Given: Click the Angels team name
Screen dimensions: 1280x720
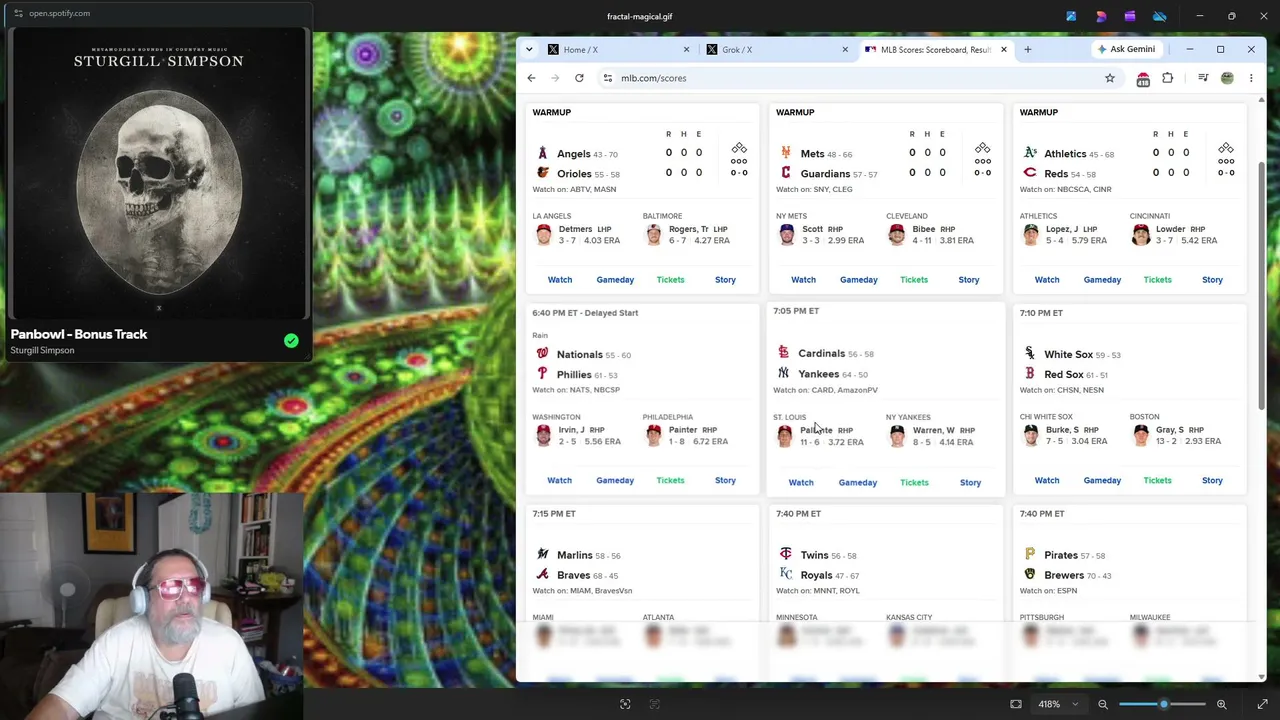Looking at the screenshot, I should pyautogui.click(x=573, y=154).
